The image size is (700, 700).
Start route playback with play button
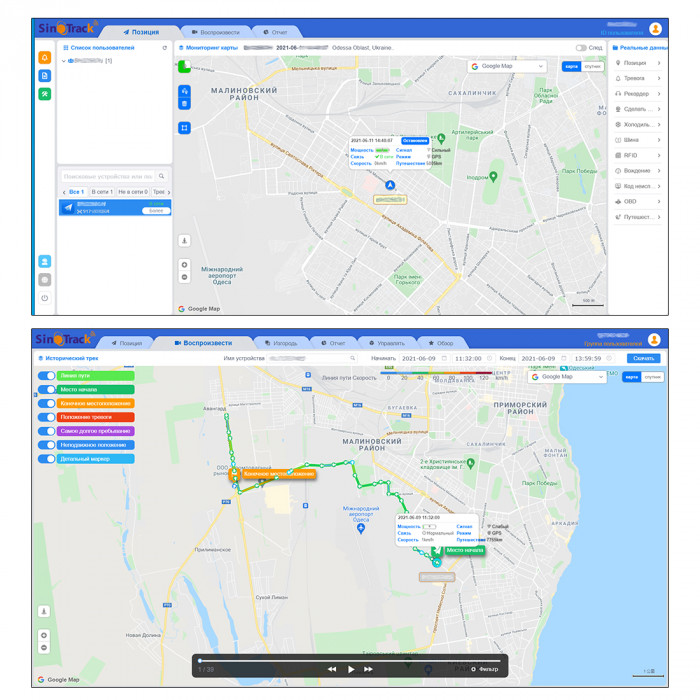(x=351, y=669)
